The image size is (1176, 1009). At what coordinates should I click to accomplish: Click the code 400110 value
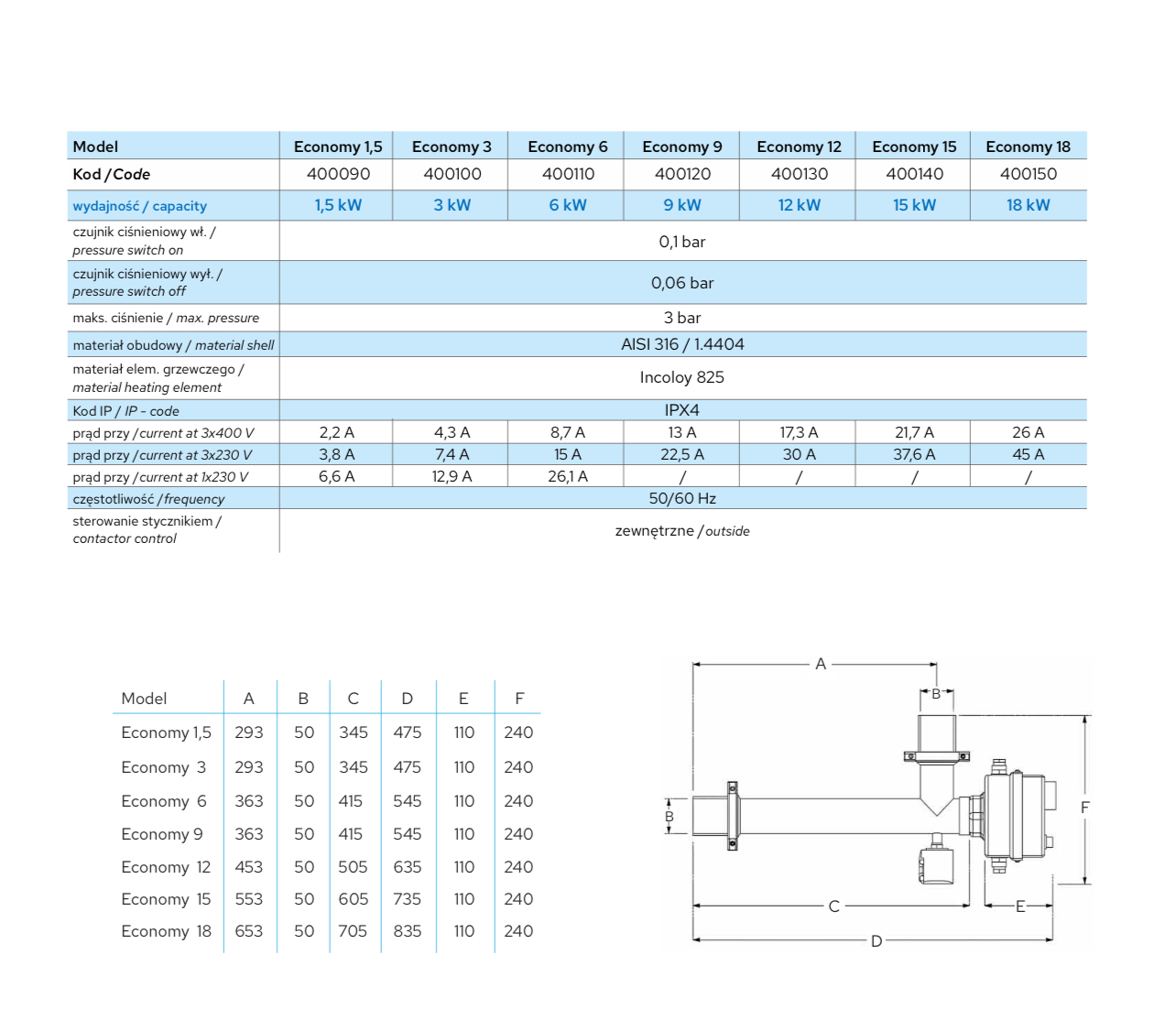[568, 174]
